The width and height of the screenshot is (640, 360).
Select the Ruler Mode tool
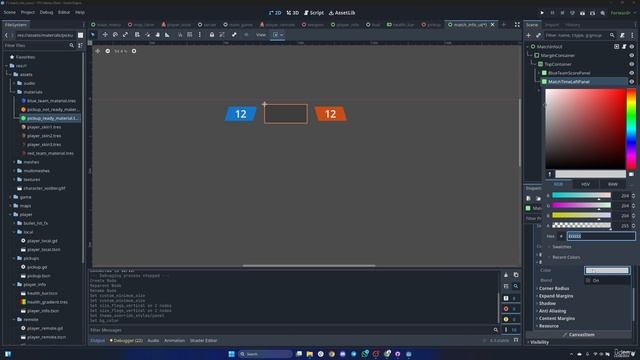[167, 35]
